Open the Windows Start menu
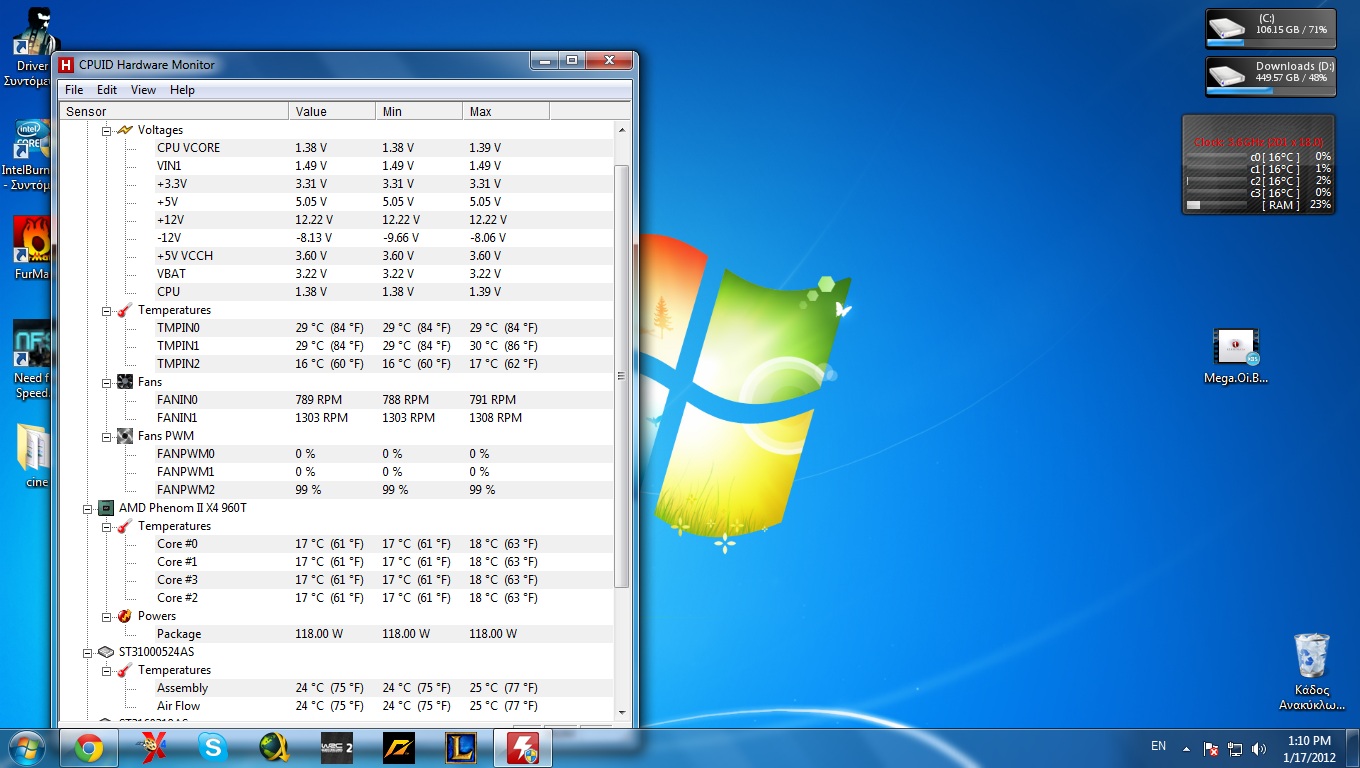Screen dimensions: 1360x768 (x=27, y=748)
